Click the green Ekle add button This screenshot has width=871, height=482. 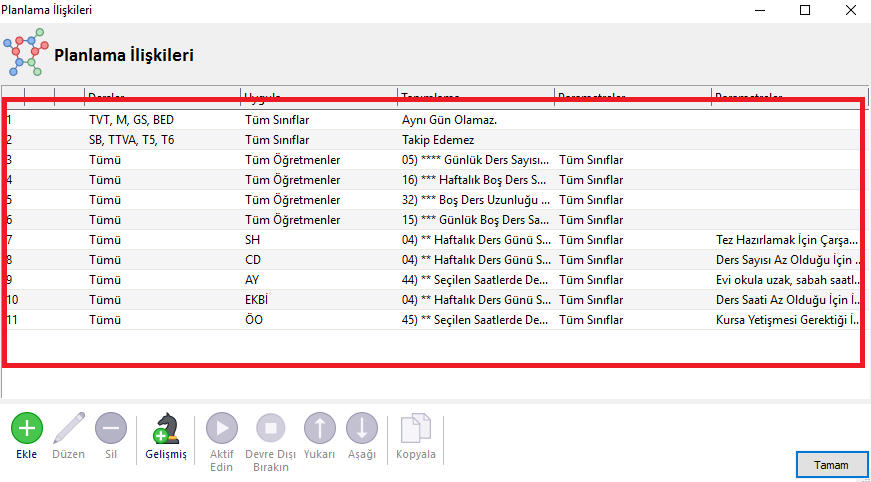point(27,428)
